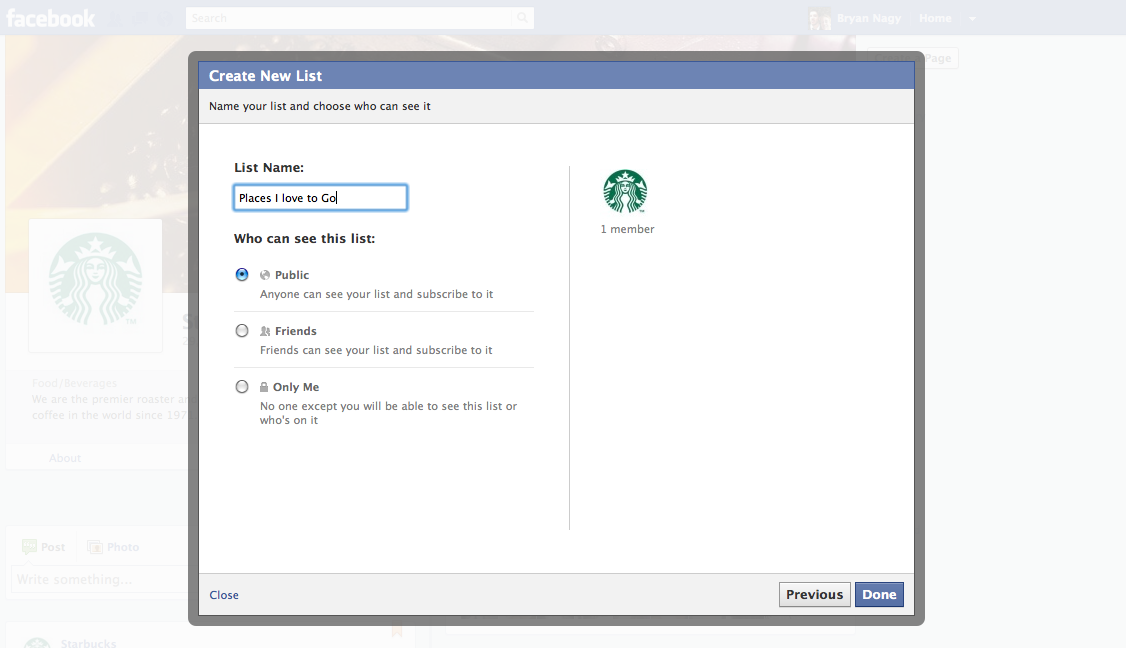Open the account dropdown arrow next to Home
The width and height of the screenshot is (1126, 648).
[972, 19]
